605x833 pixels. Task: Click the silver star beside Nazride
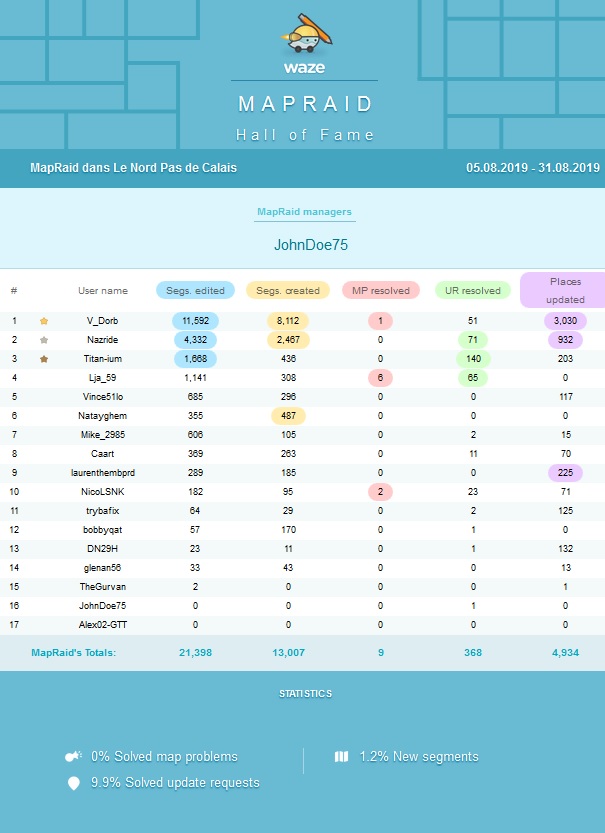(x=44, y=340)
